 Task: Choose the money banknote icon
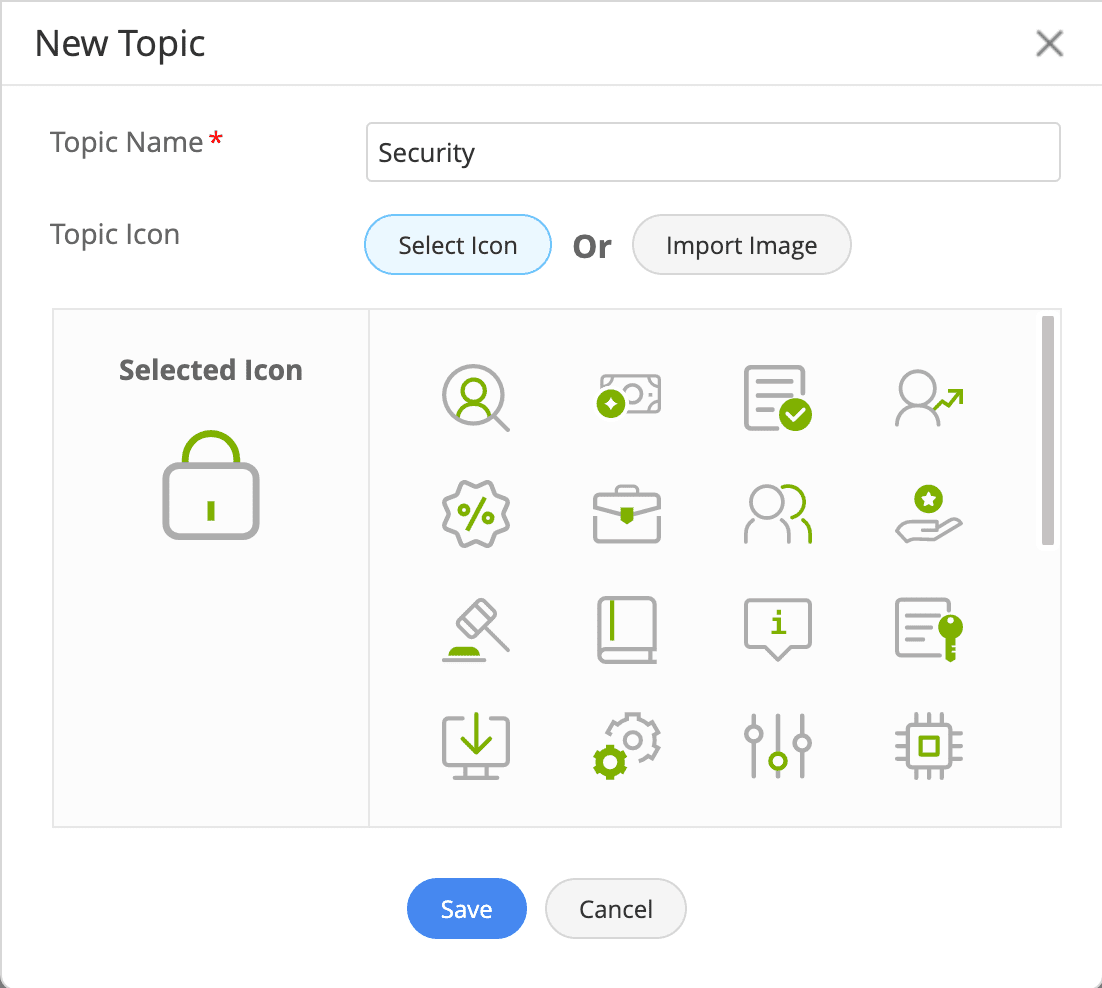pos(627,396)
